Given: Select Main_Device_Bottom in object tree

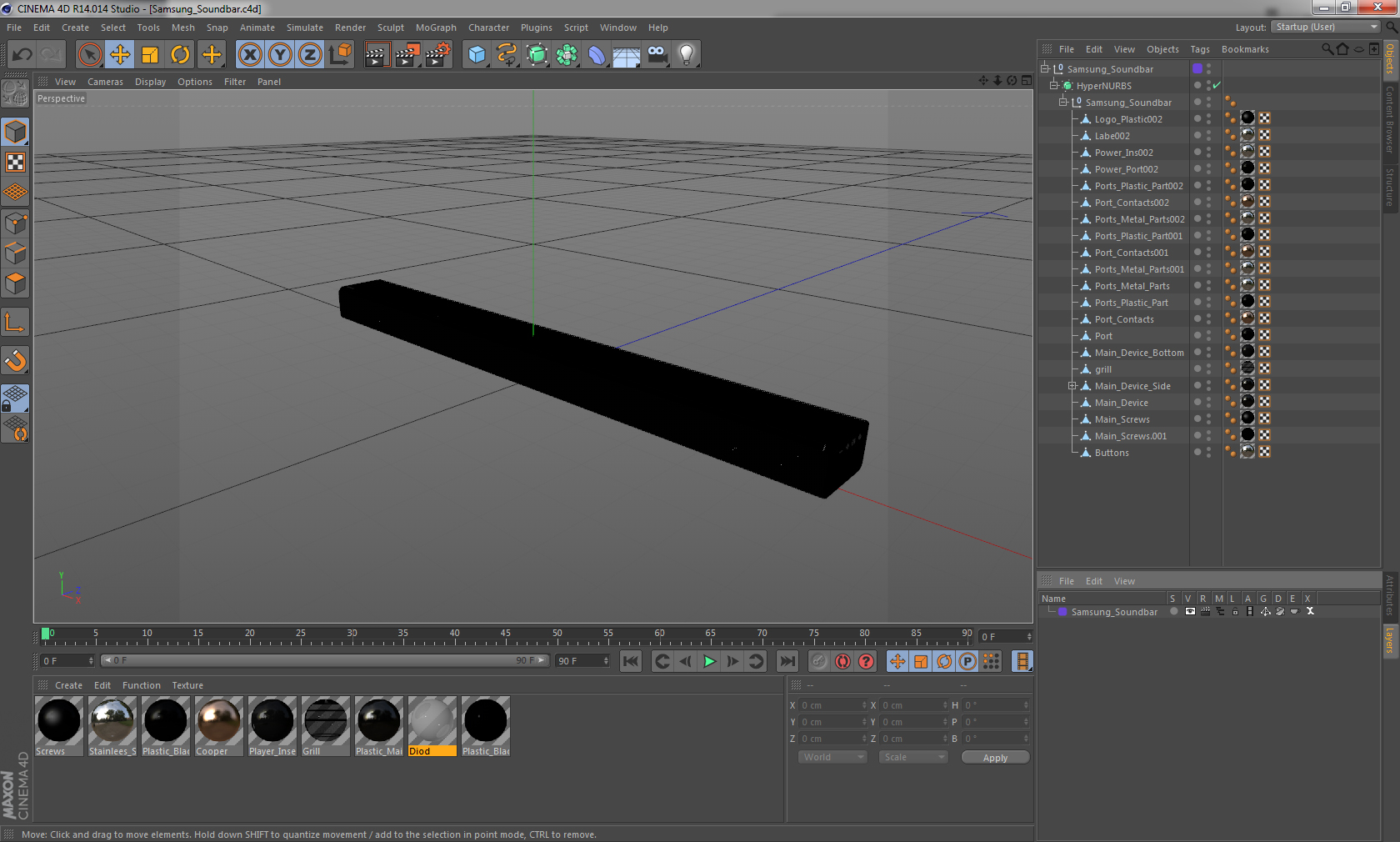Looking at the screenshot, I should pos(1138,353).
